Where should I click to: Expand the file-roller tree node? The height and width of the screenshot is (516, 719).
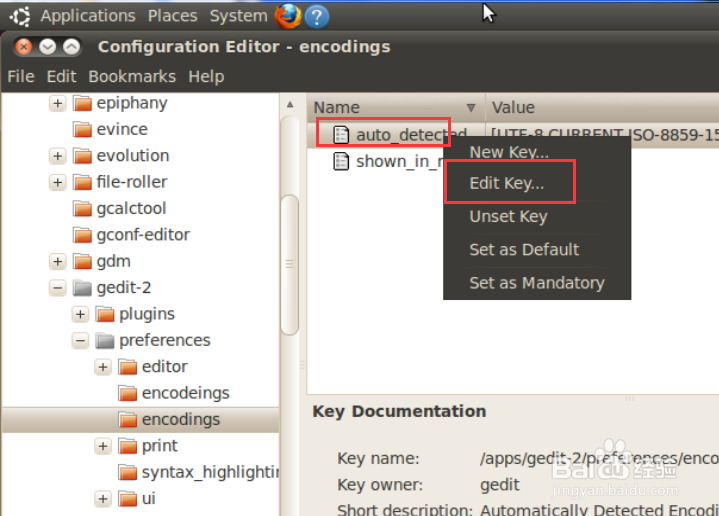58,182
